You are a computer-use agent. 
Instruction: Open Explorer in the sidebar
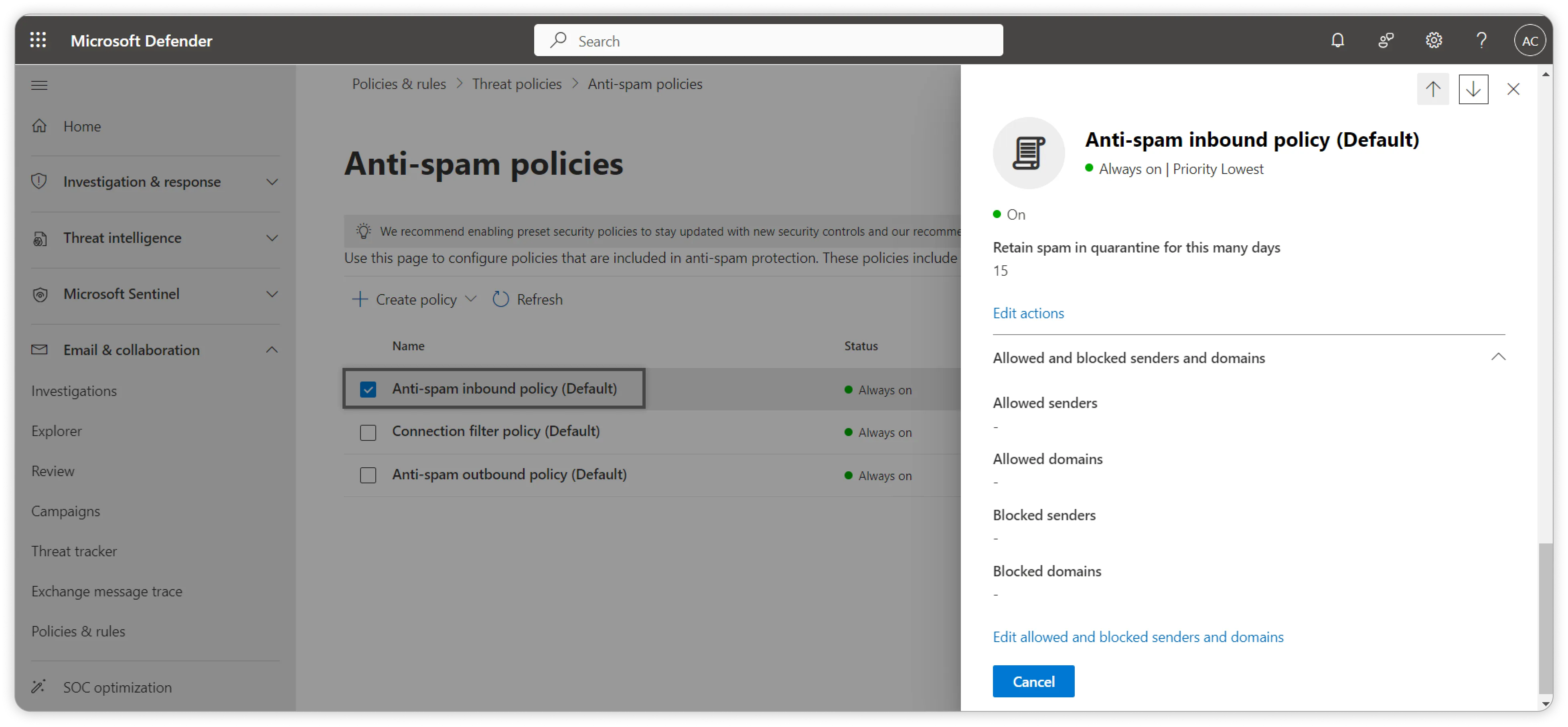(x=57, y=431)
